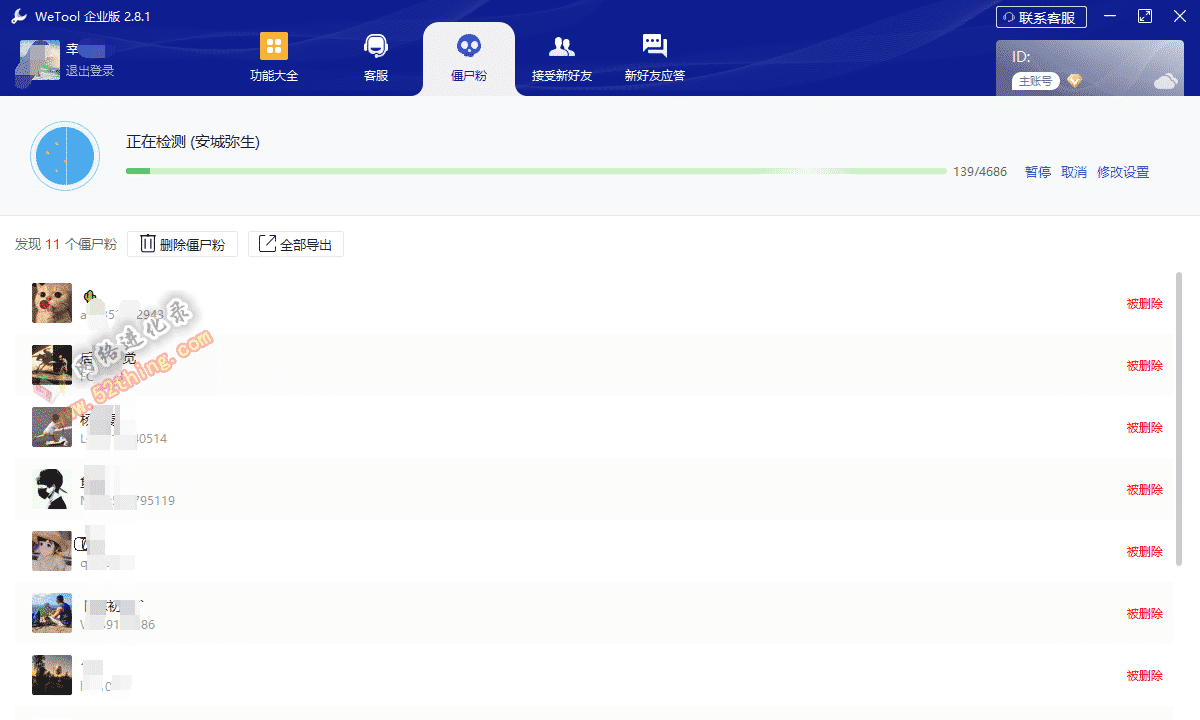Select the 僵尸粉 skull icon tab
The width and height of the screenshot is (1200, 720).
pyautogui.click(x=468, y=46)
